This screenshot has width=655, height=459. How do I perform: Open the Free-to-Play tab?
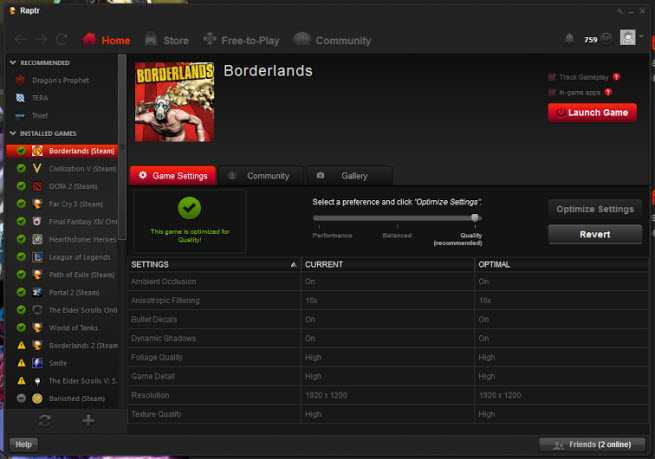(241, 40)
